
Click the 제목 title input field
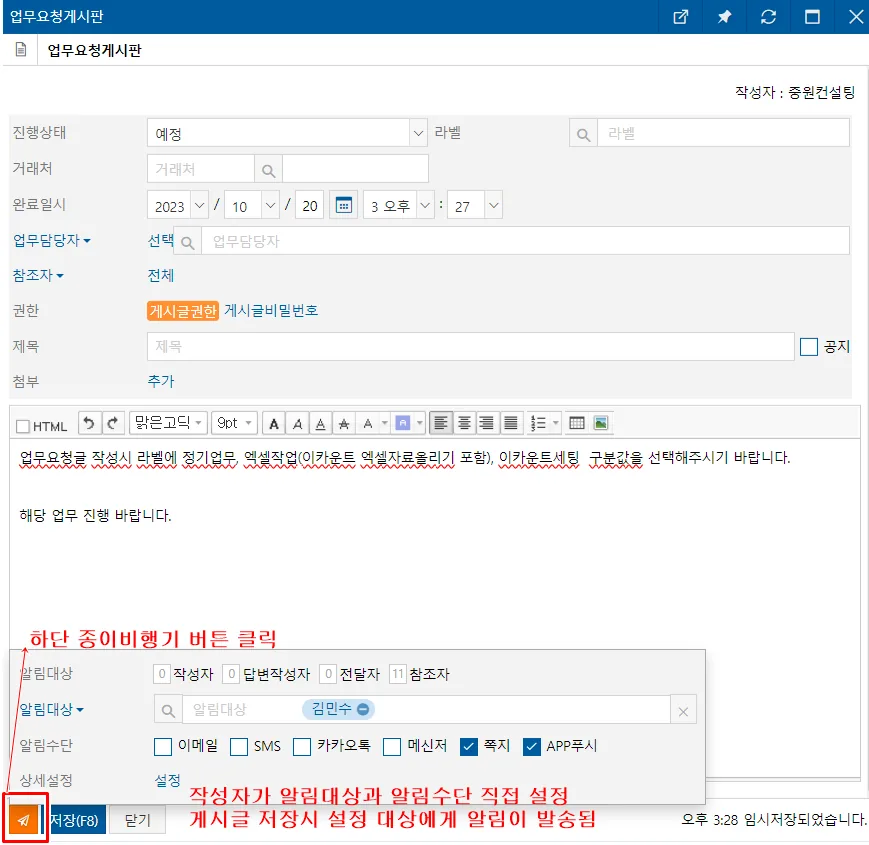(471, 347)
